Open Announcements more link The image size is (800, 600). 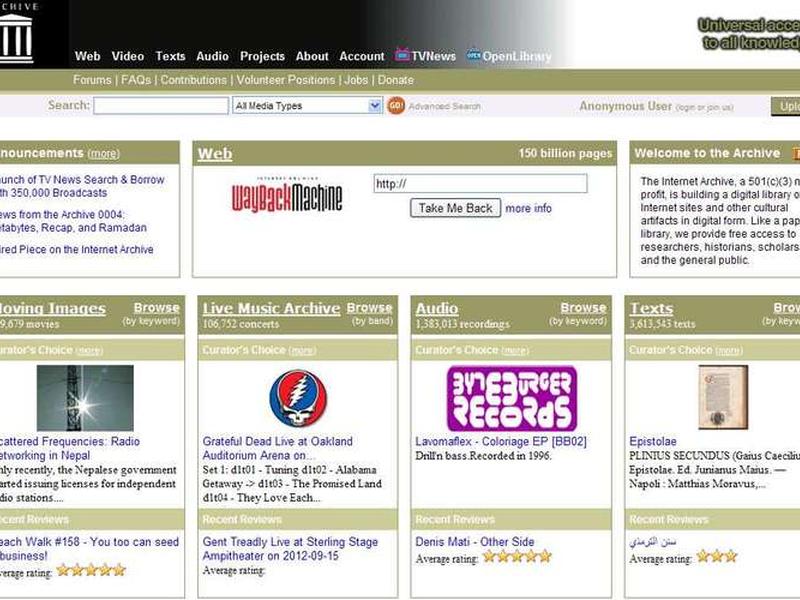[x=104, y=154]
